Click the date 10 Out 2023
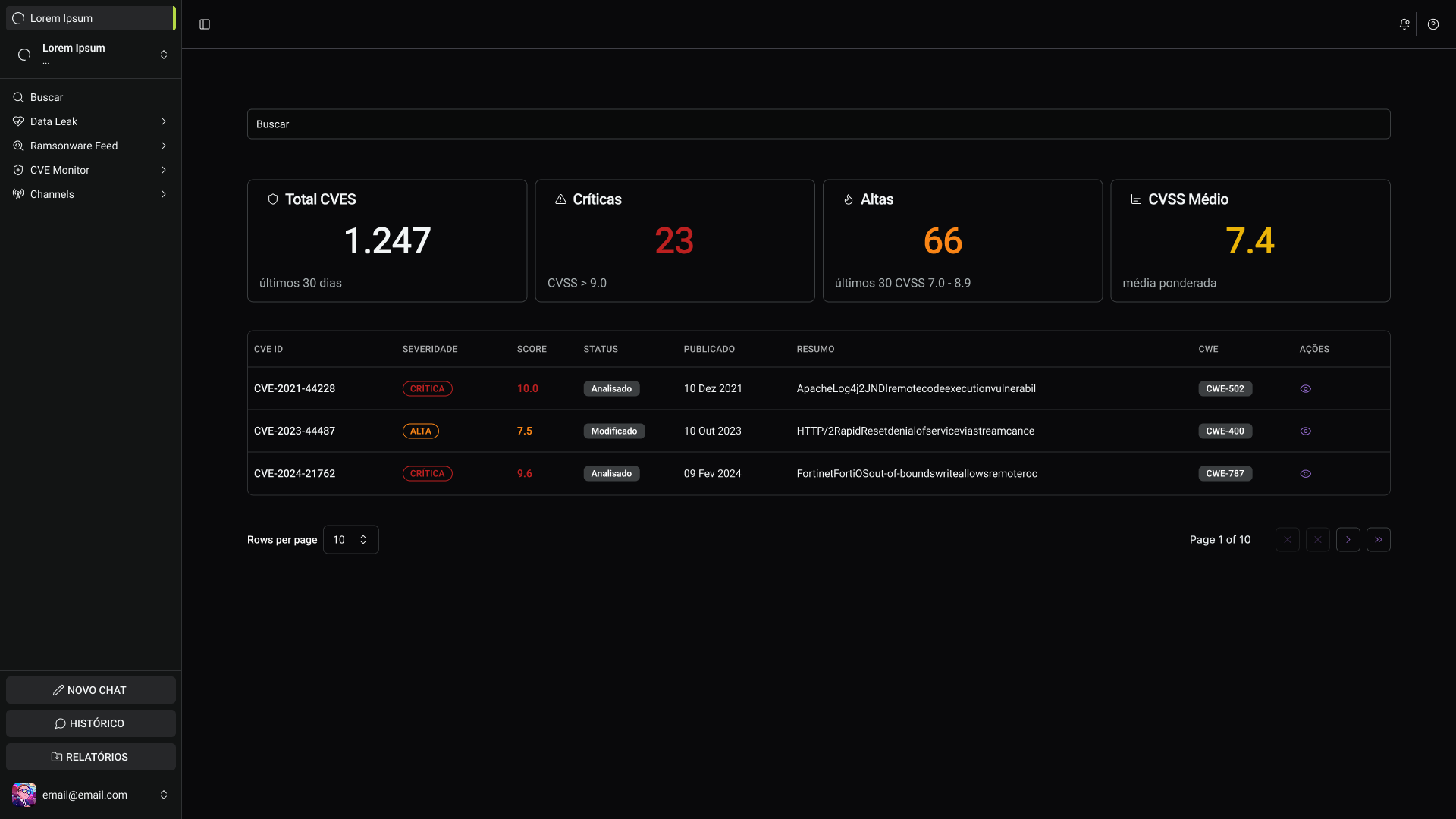Viewport: 1456px width, 819px height. pos(712,431)
